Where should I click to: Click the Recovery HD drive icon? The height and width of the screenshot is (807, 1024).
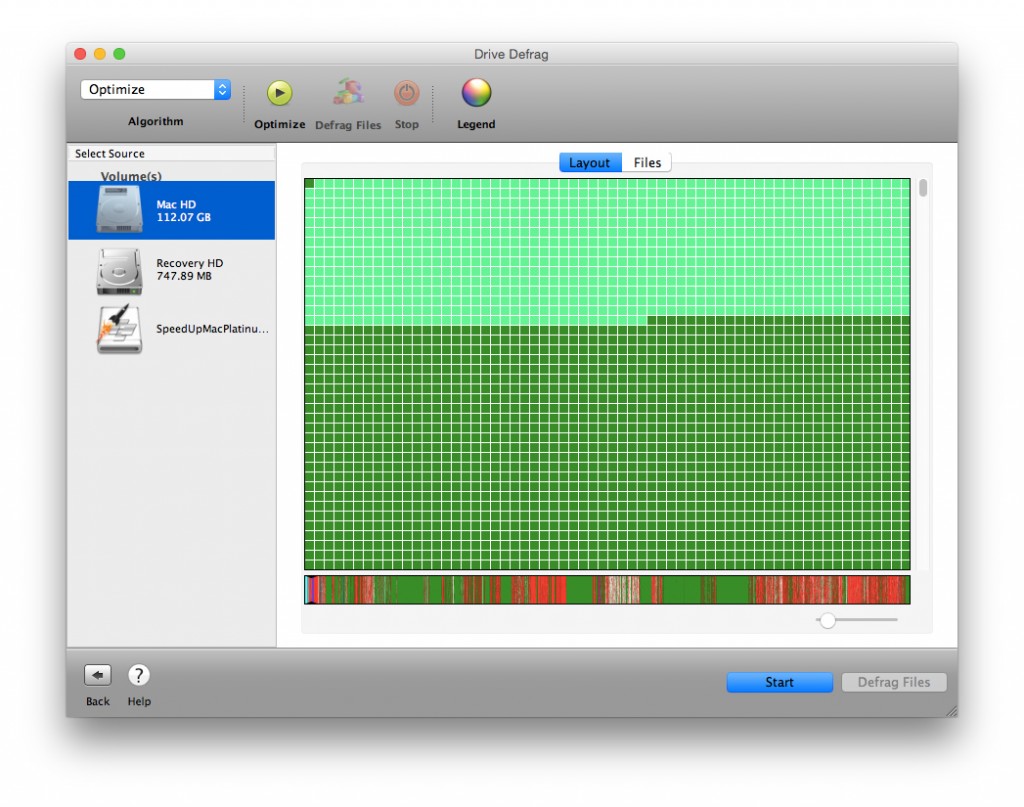click(119, 271)
